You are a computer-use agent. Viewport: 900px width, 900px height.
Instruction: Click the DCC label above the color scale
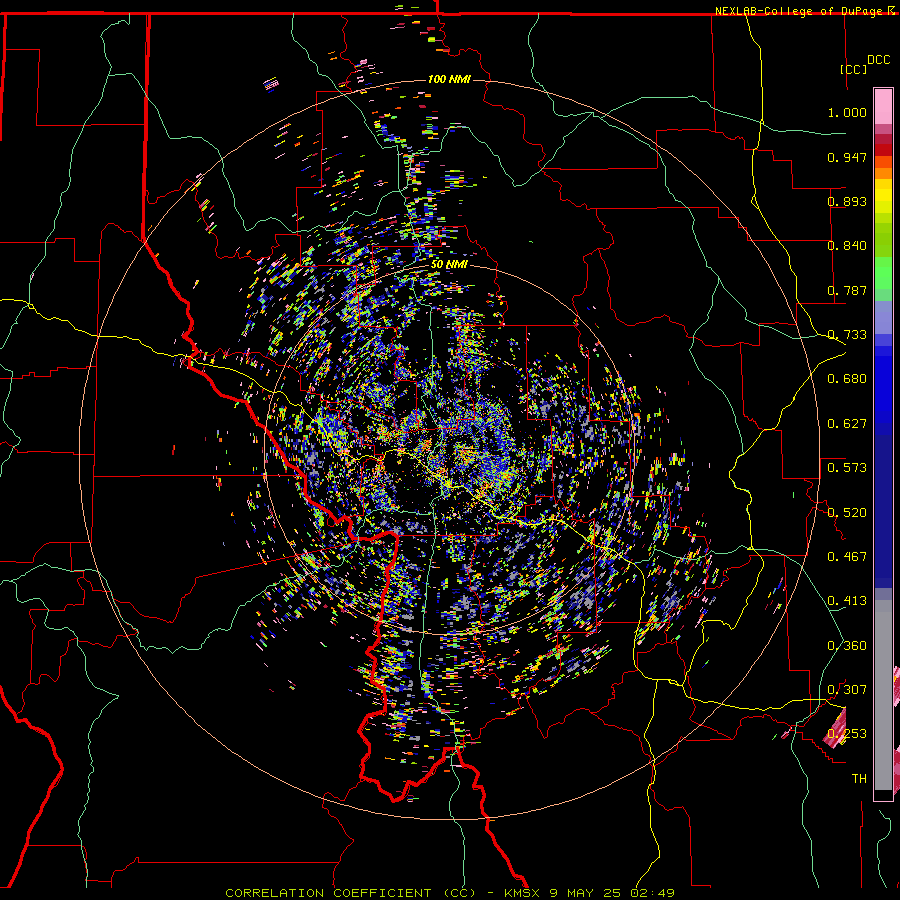click(878, 60)
